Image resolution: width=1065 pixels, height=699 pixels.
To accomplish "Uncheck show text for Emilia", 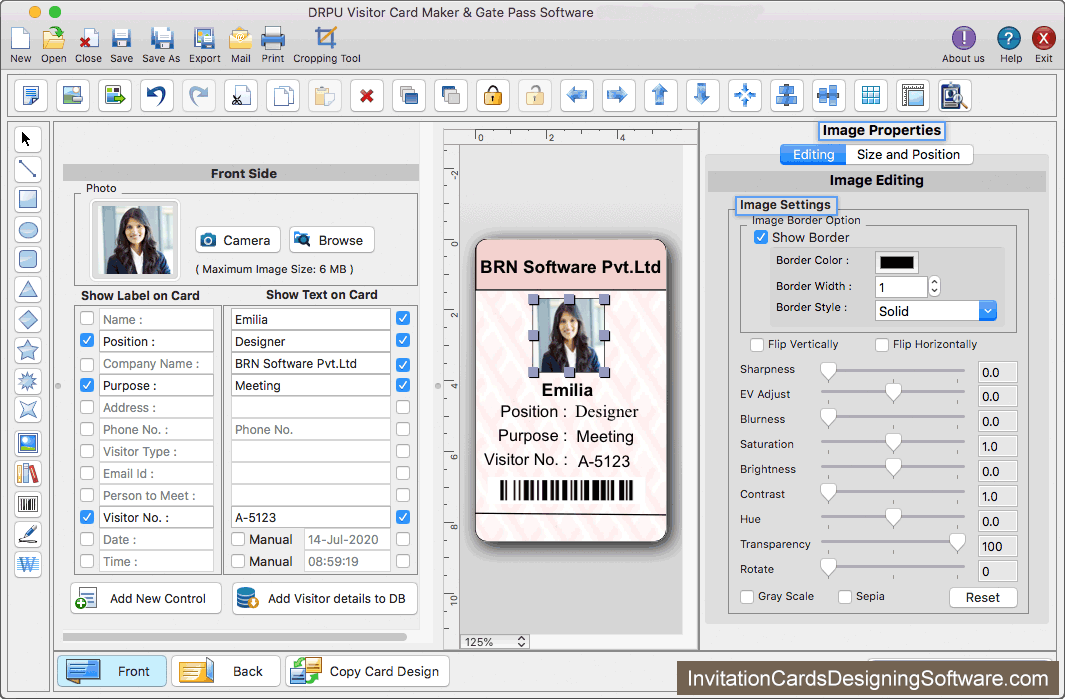I will (x=403, y=318).
